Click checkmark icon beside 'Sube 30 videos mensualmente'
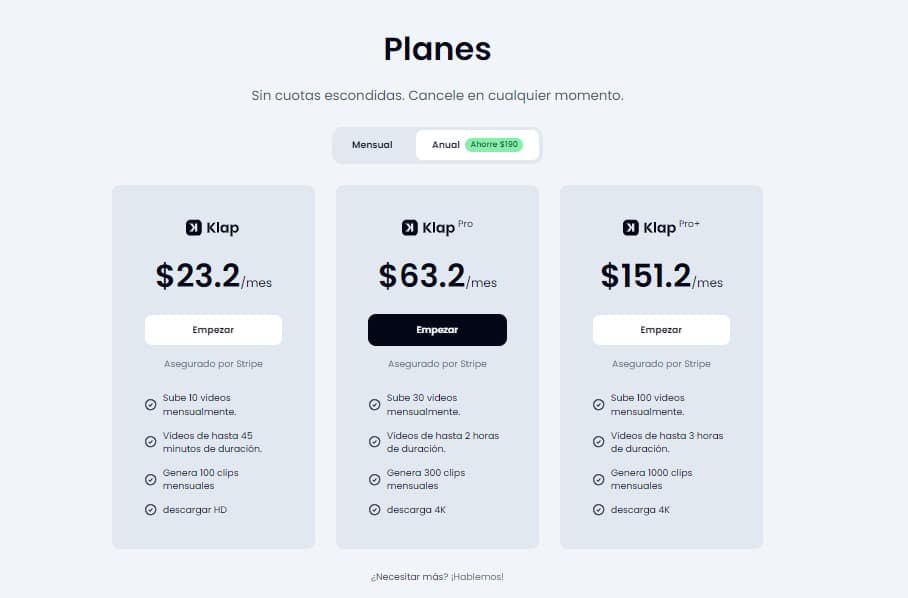This screenshot has width=908, height=598. (375, 405)
